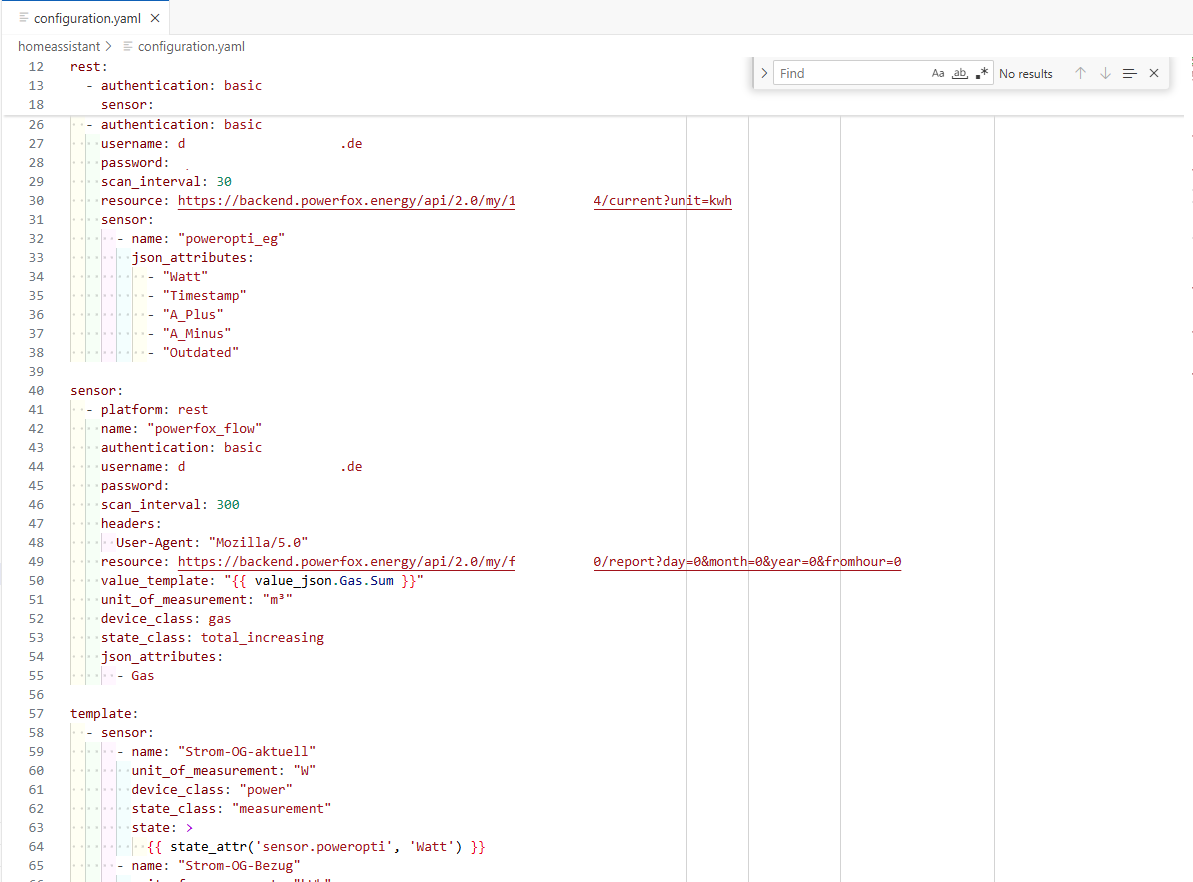Open homeassistant breadcrumb folder
This screenshot has height=882, width=1193.
tap(58, 46)
